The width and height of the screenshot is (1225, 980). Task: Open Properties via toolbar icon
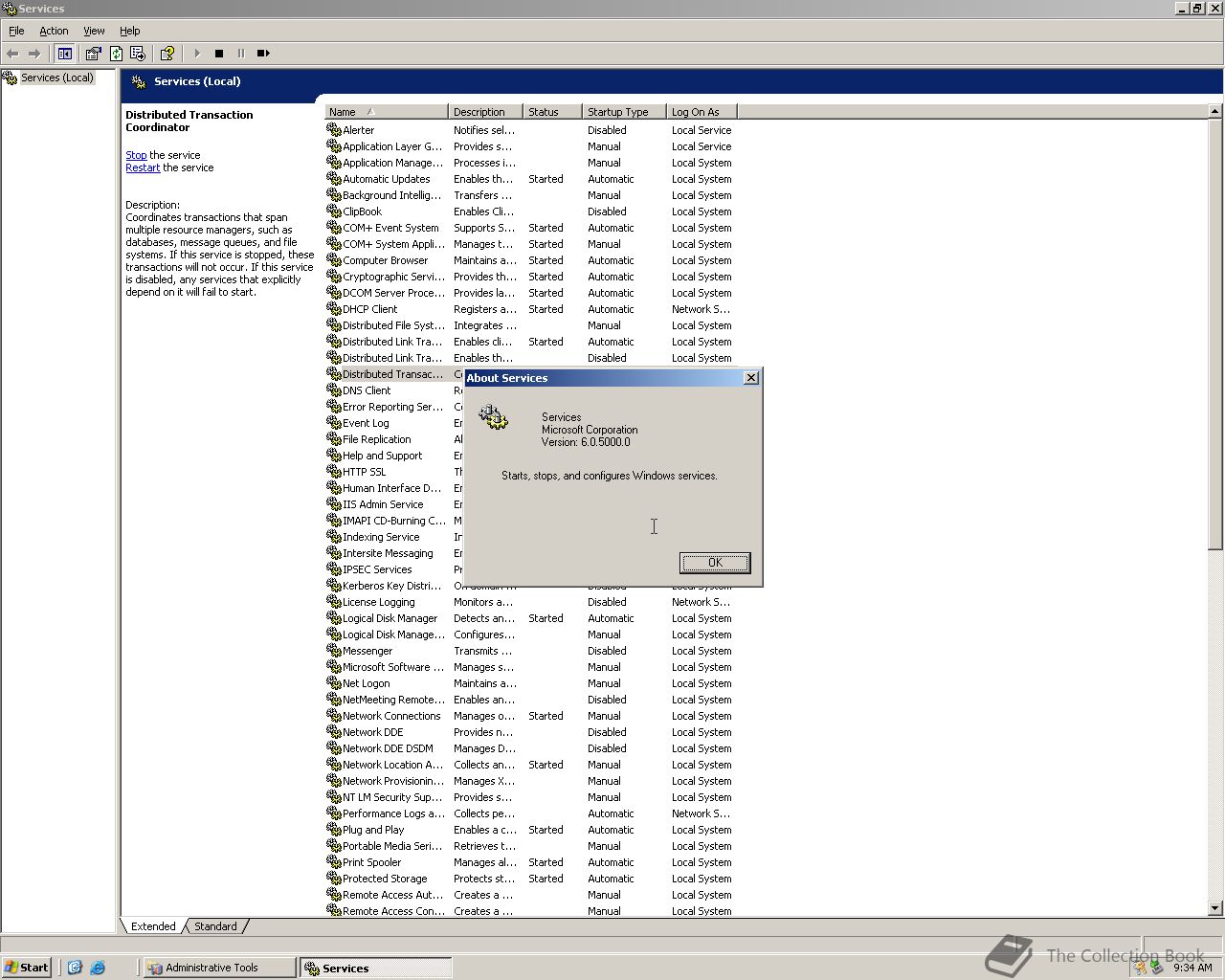click(93, 54)
